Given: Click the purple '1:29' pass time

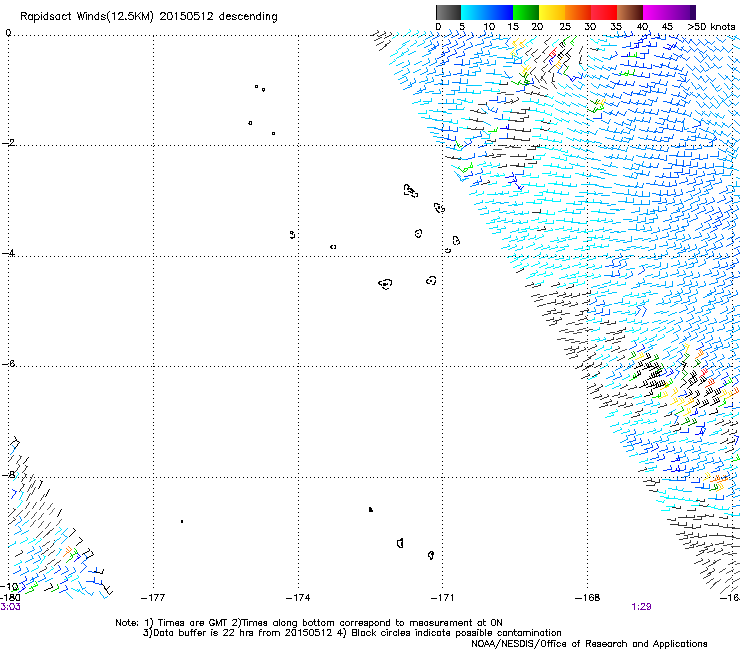Looking at the screenshot, I should (641, 607).
